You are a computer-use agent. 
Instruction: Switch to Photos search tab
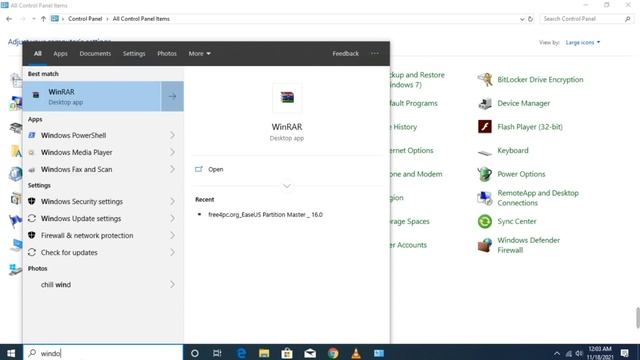point(167,53)
